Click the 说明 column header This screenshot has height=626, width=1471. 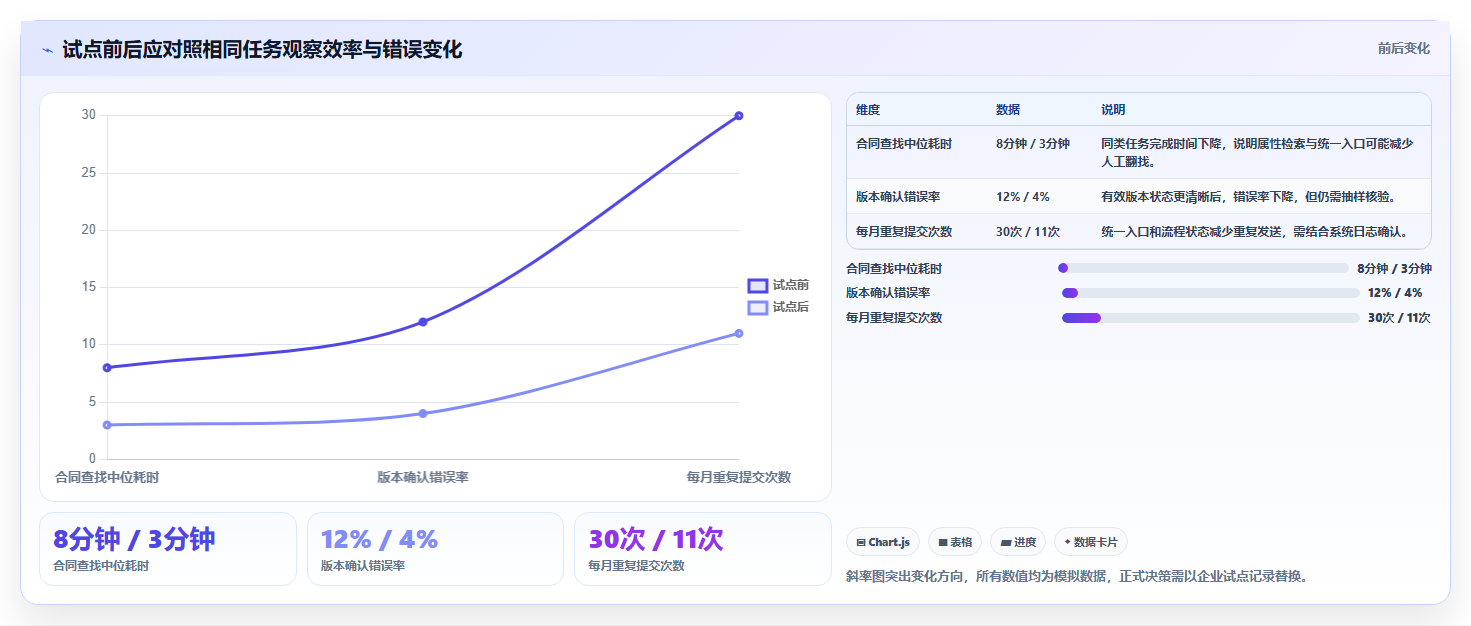click(1114, 110)
